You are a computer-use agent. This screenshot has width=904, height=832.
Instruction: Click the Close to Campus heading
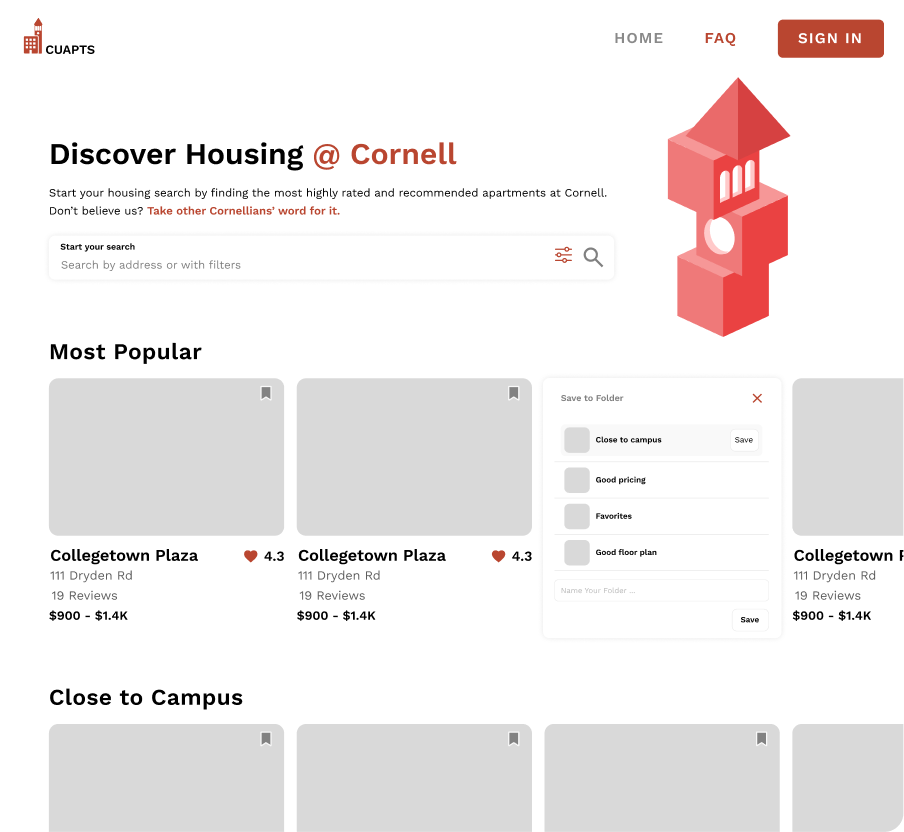point(146,698)
